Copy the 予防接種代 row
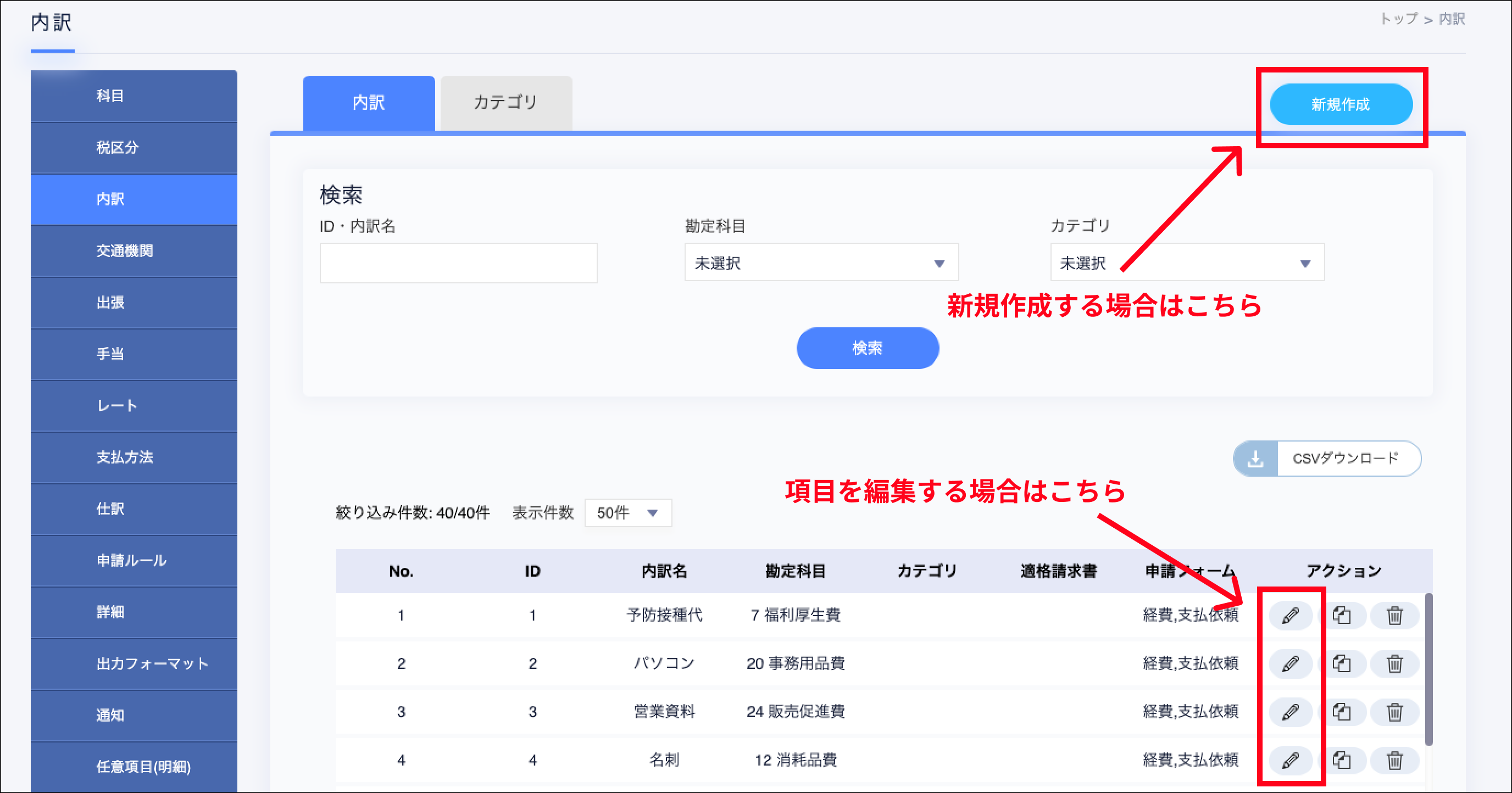 point(1342,615)
